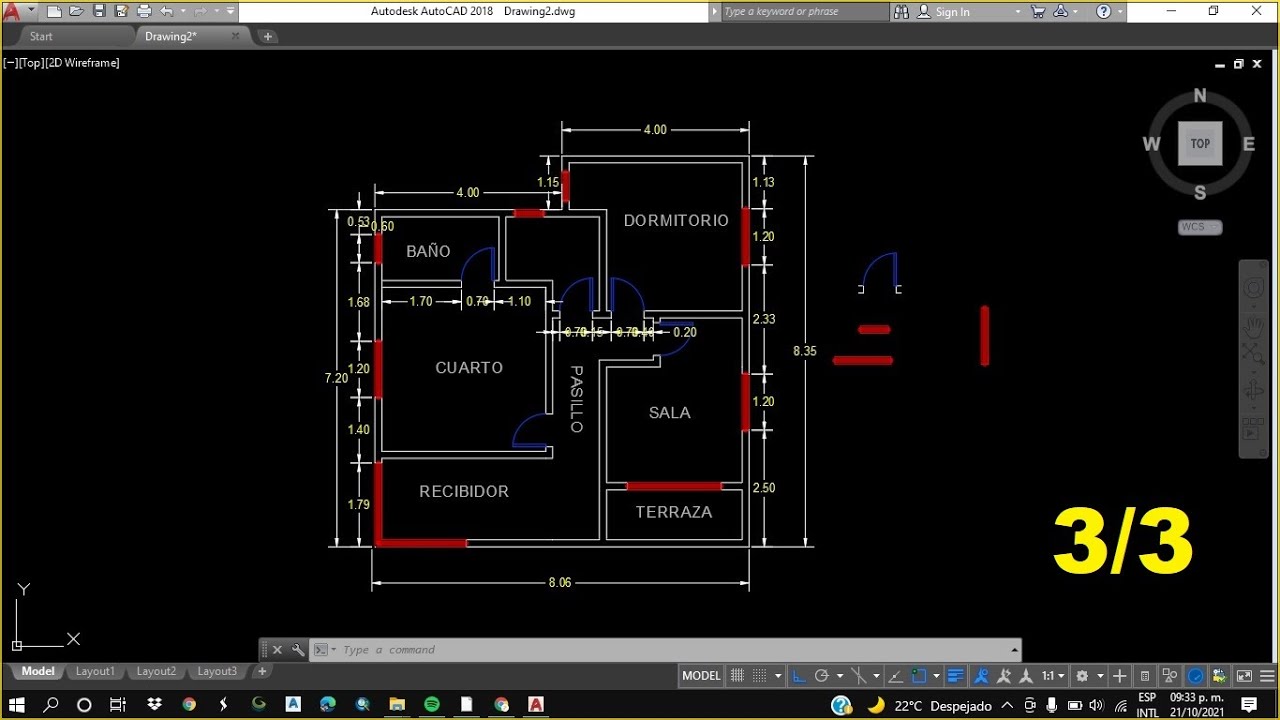Viewport: 1280px width, 720px height.
Task: Click the ShowMotion icon in navigation bar
Action: click(x=1253, y=431)
